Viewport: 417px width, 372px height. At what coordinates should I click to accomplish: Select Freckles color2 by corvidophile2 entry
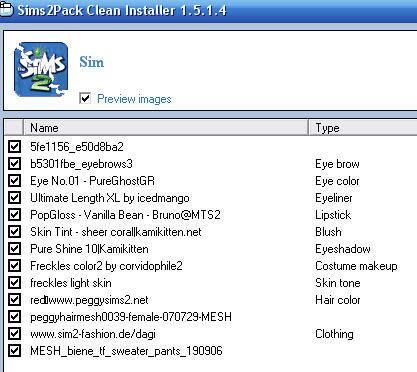click(106, 266)
